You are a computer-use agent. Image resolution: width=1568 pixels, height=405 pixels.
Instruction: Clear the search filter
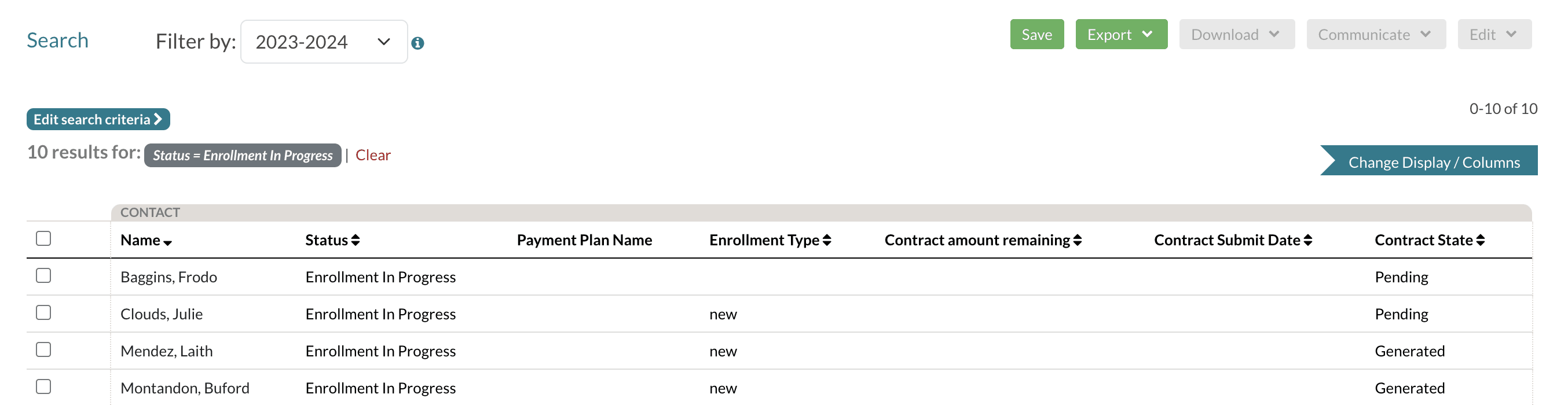tap(372, 155)
